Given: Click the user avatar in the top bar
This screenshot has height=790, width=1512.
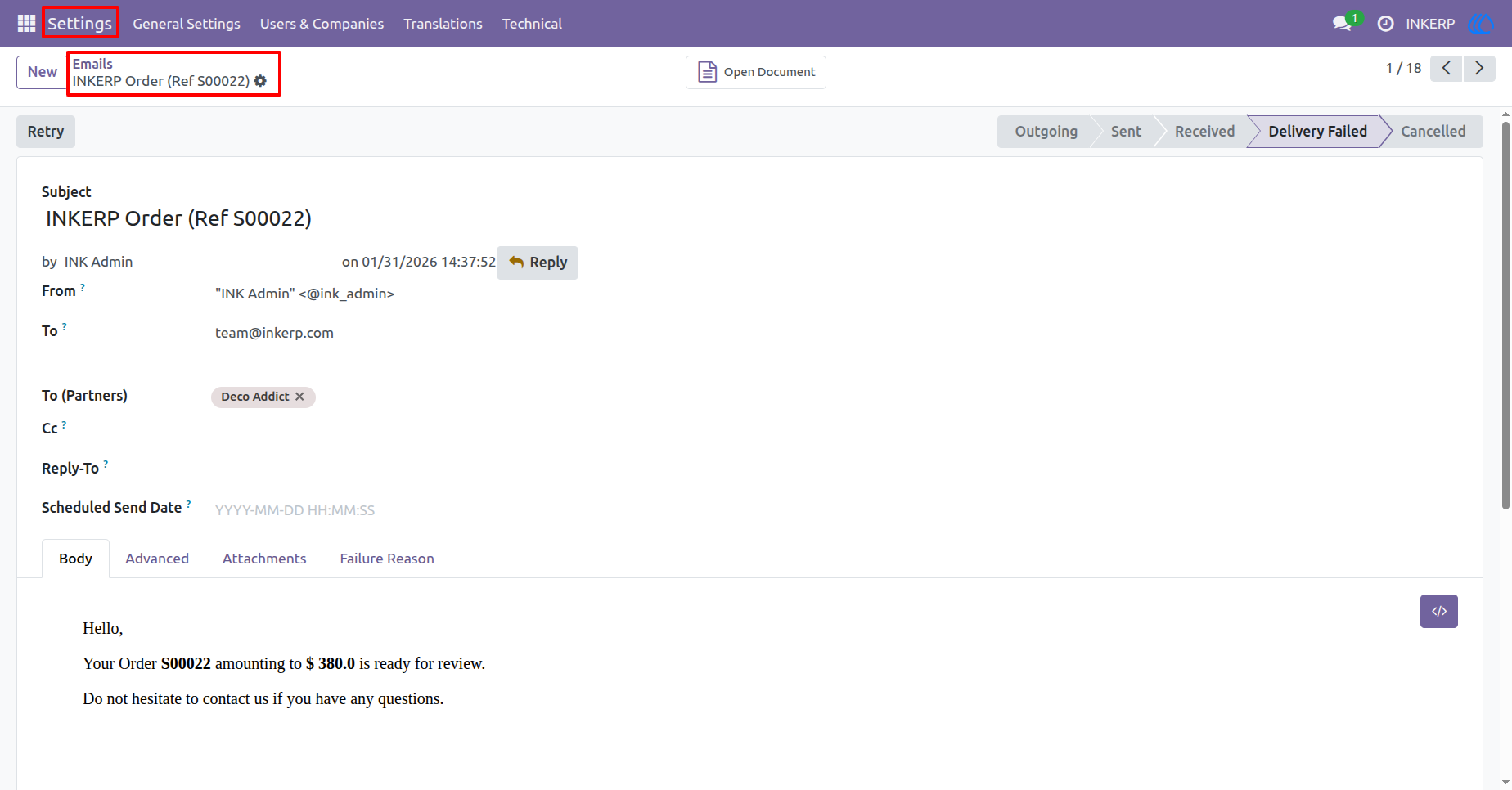Looking at the screenshot, I should [x=1481, y=24].
